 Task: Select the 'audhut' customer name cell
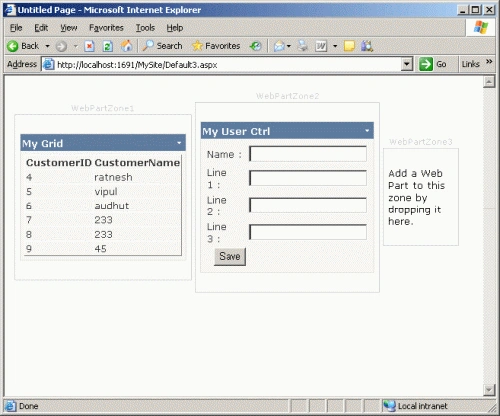[112, 206]
